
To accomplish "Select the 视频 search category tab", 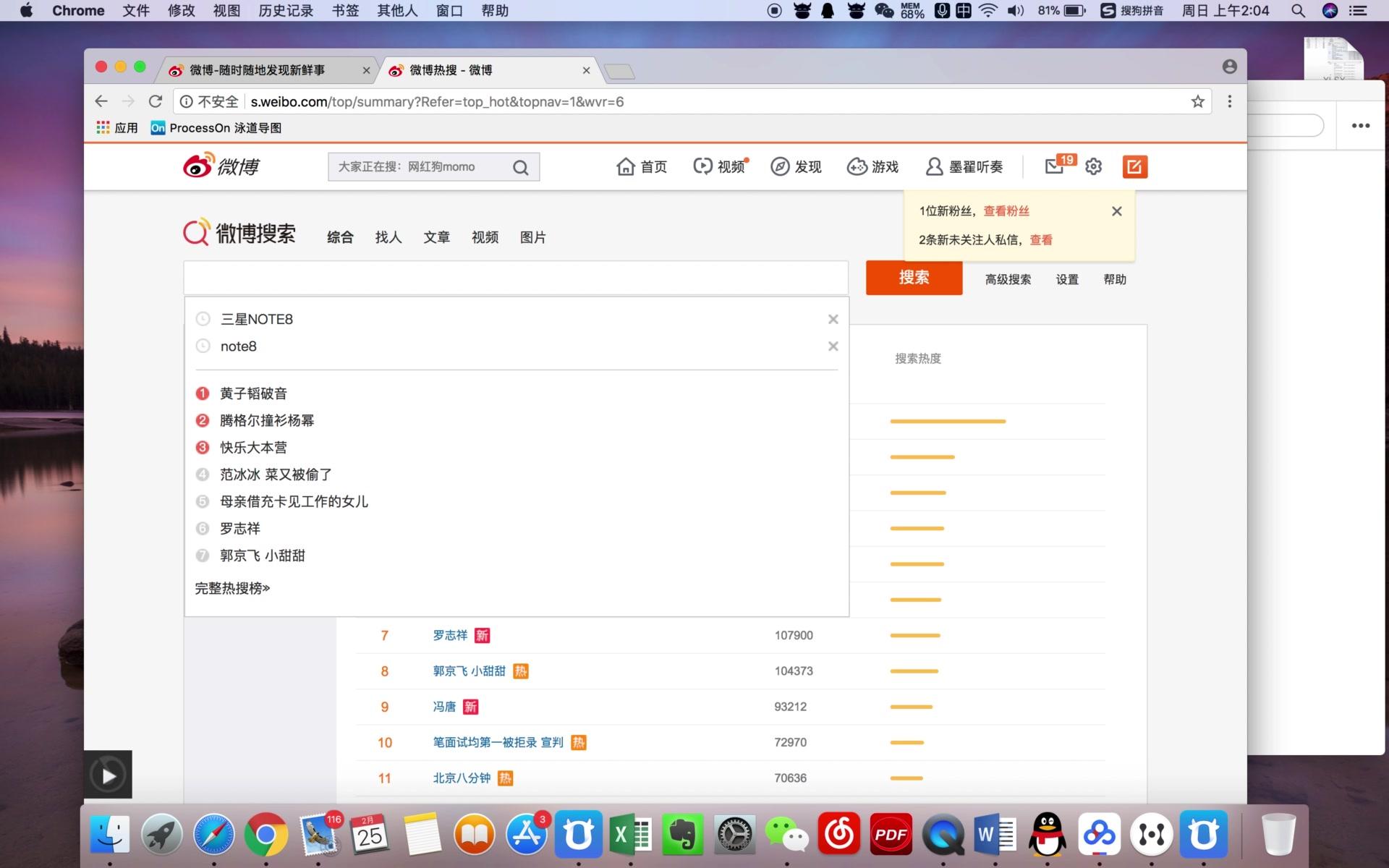I will tap(485, 237).
